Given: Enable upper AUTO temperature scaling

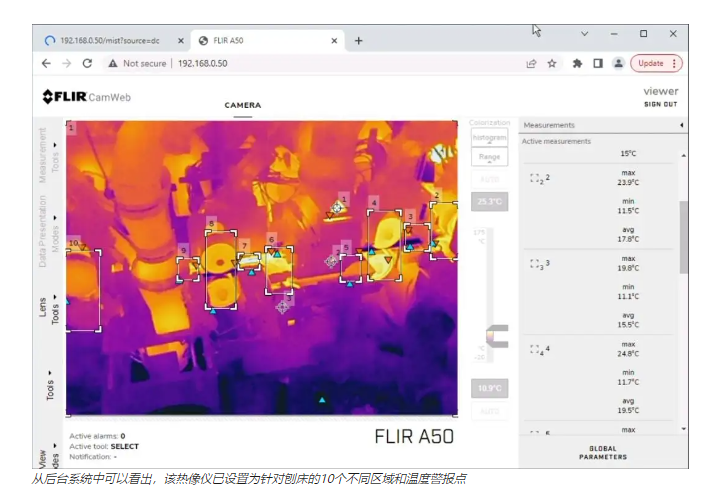Looking at the screenshot, I should (x=489, y=179).
